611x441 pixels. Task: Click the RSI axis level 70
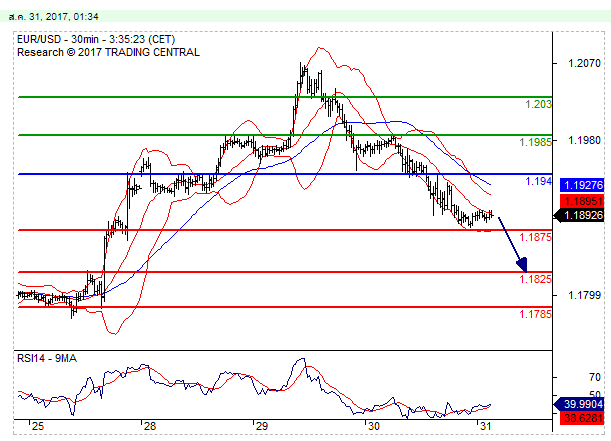click(x=595, y=377)
